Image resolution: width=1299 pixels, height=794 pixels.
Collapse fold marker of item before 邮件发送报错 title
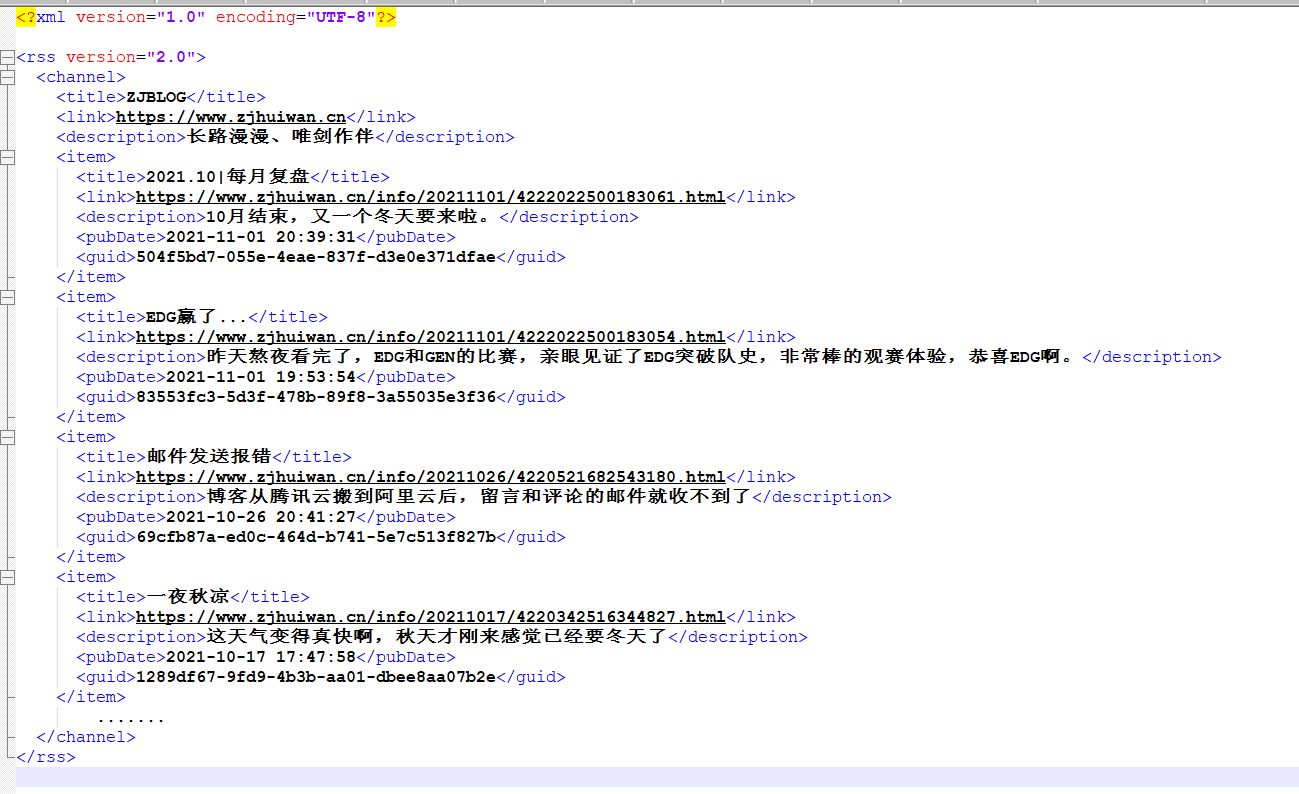click(7, 437)
